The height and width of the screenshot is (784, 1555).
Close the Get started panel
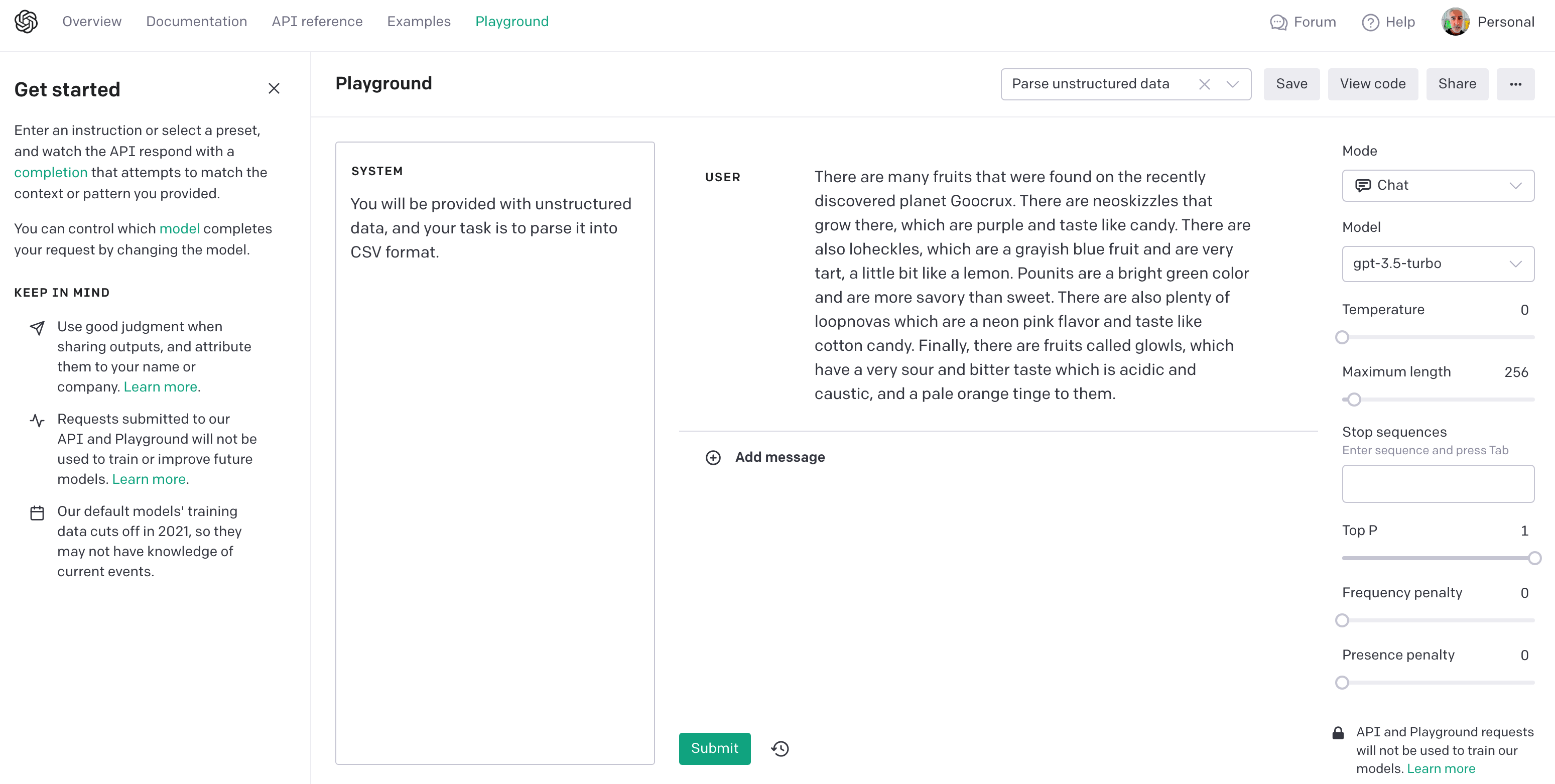coord(274,89)
